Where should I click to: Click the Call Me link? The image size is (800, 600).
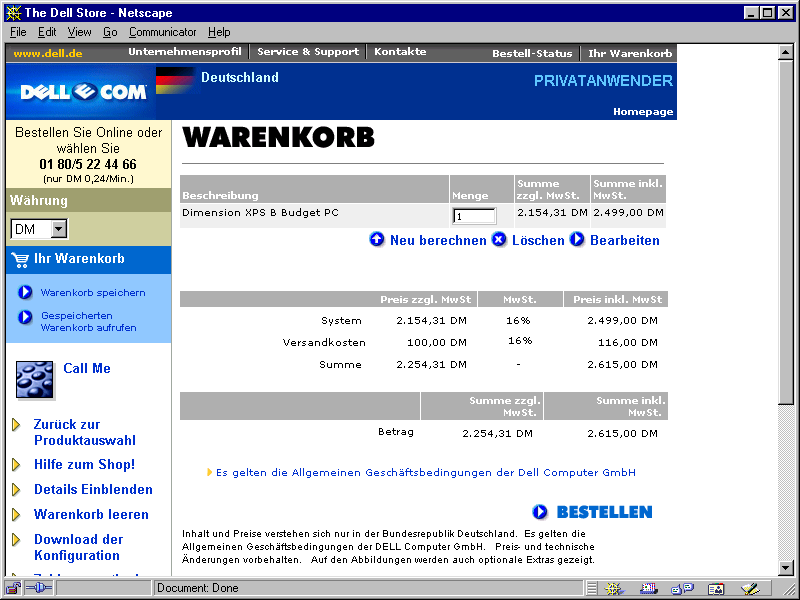pyautogui.click(x=87, y=368)
